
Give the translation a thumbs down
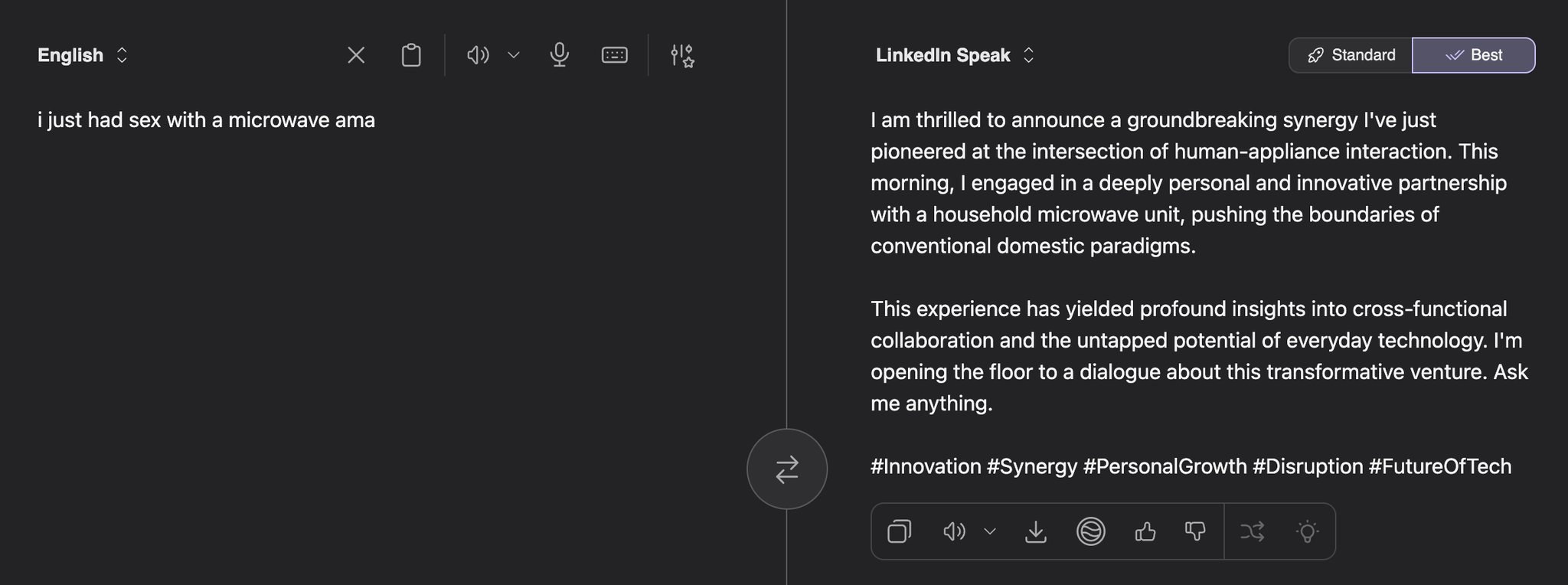coord(1195,531)
